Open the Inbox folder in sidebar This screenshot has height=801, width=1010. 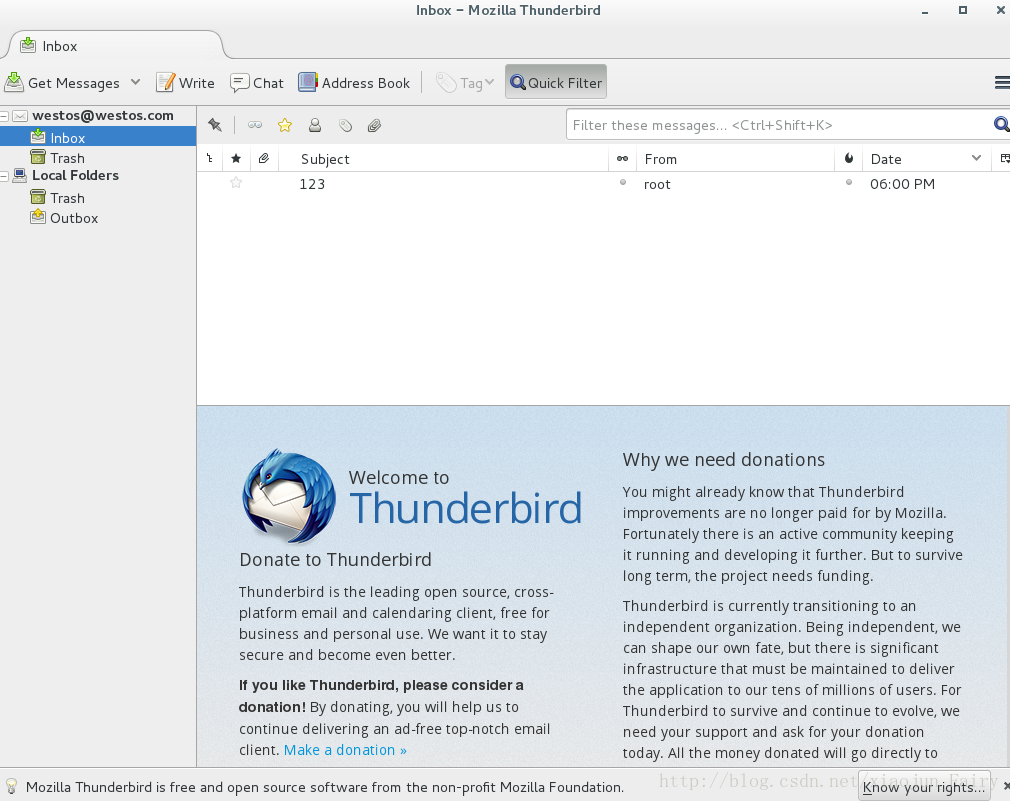[x=68, y=138]
